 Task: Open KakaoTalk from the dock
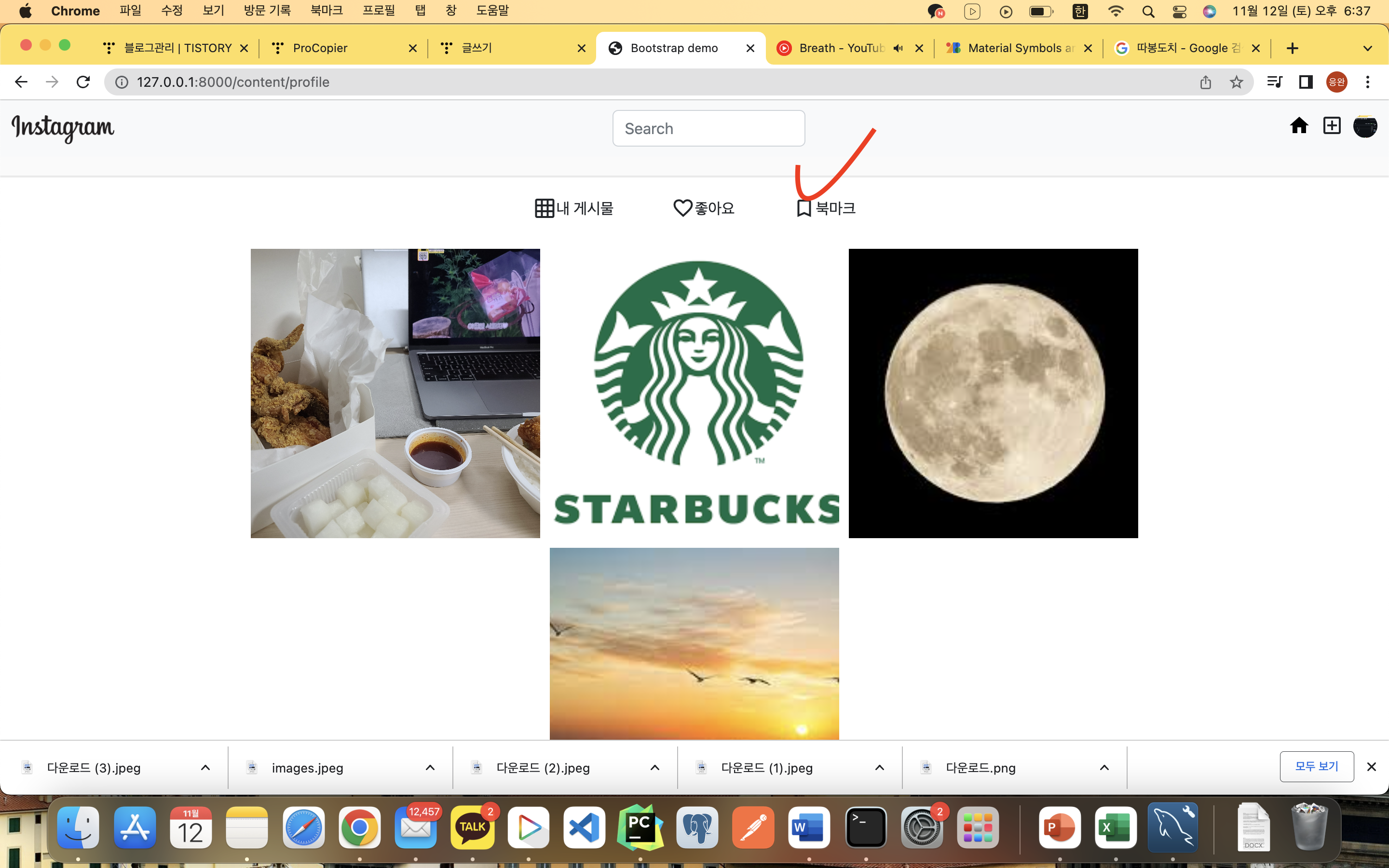point(472,827)
